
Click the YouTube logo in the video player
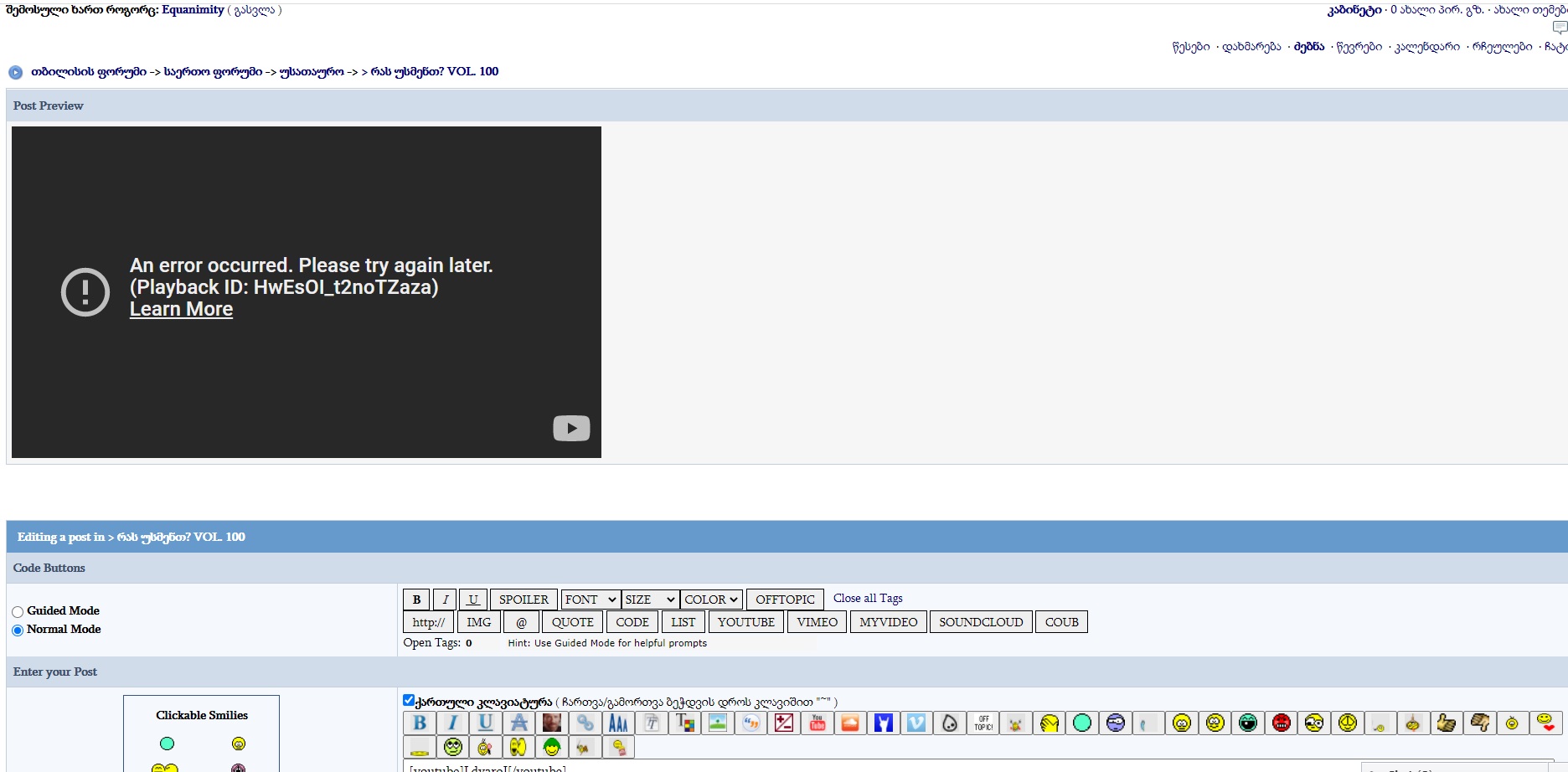coord(571,429)
